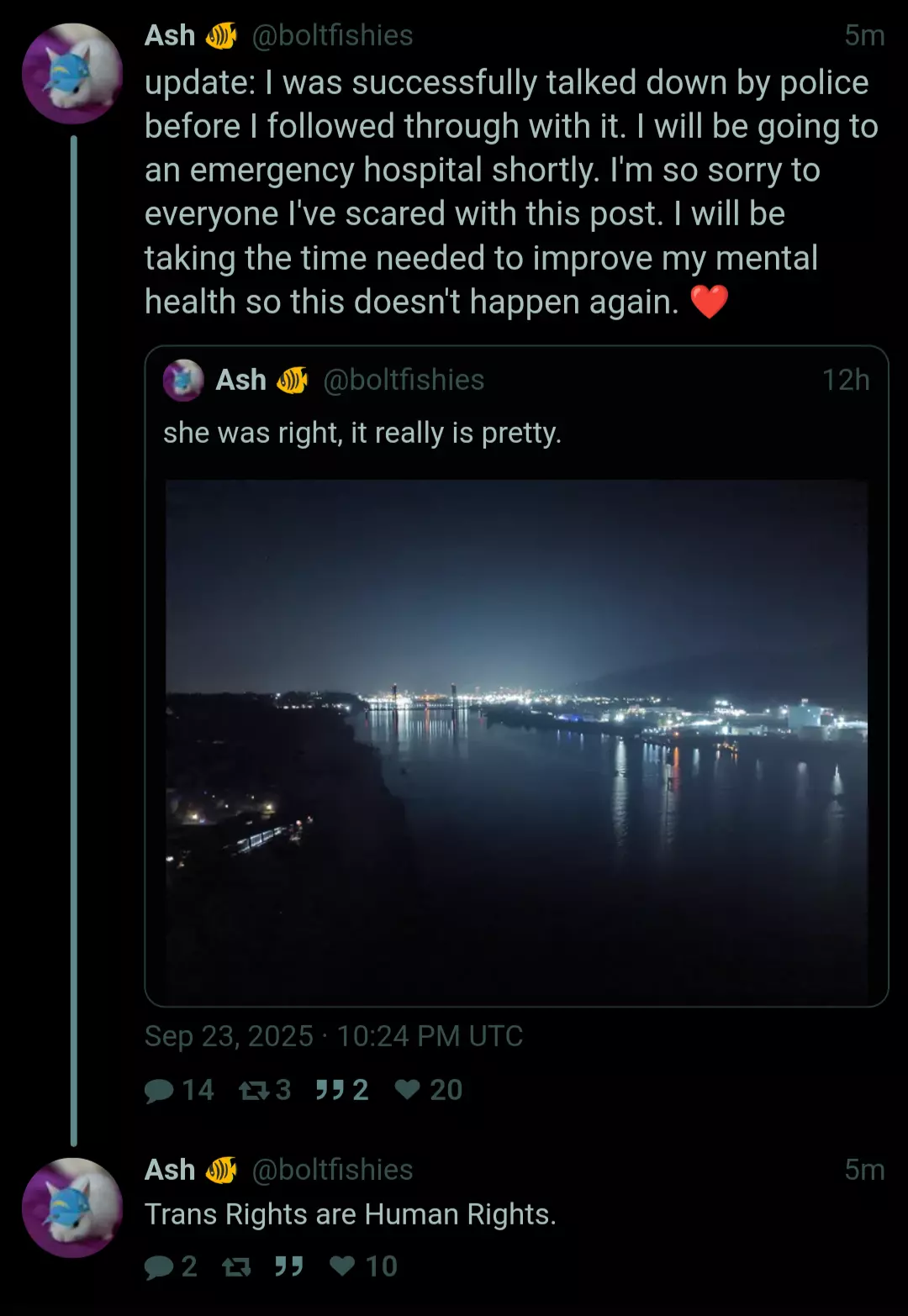Click the 5m timestamp on the top post
Image resolution: width=908 pixels, height=1316 pixels.
(x=864, y=35)
